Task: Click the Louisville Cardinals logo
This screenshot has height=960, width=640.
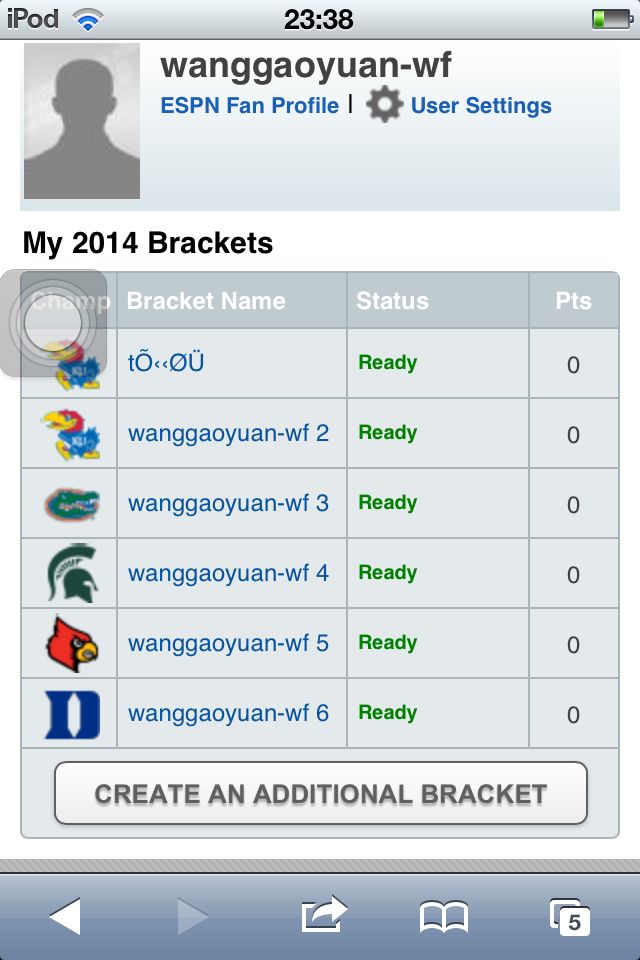Action: (x=71, y=644)
